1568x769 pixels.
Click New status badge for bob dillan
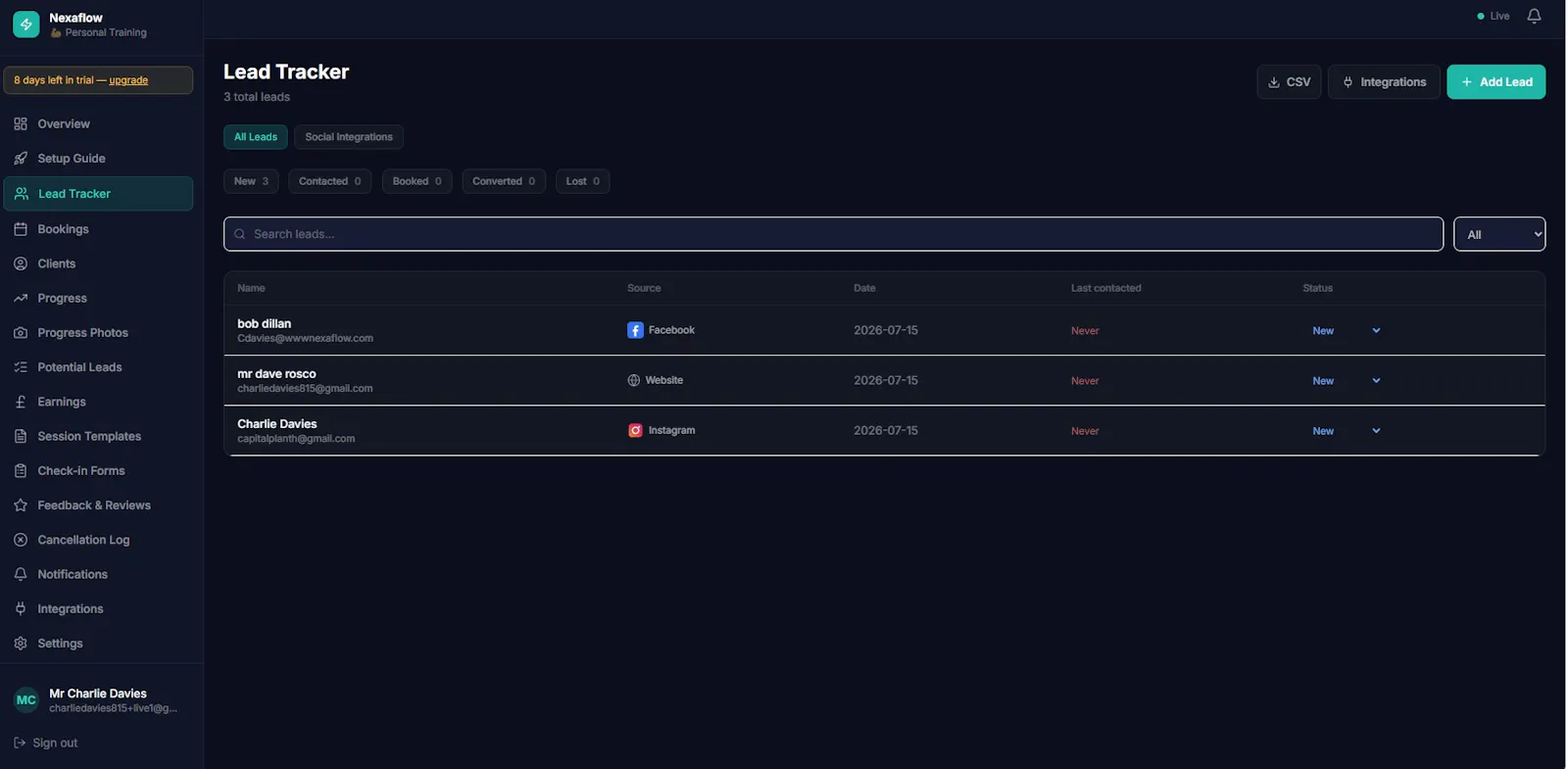[x=1323, y=331]
